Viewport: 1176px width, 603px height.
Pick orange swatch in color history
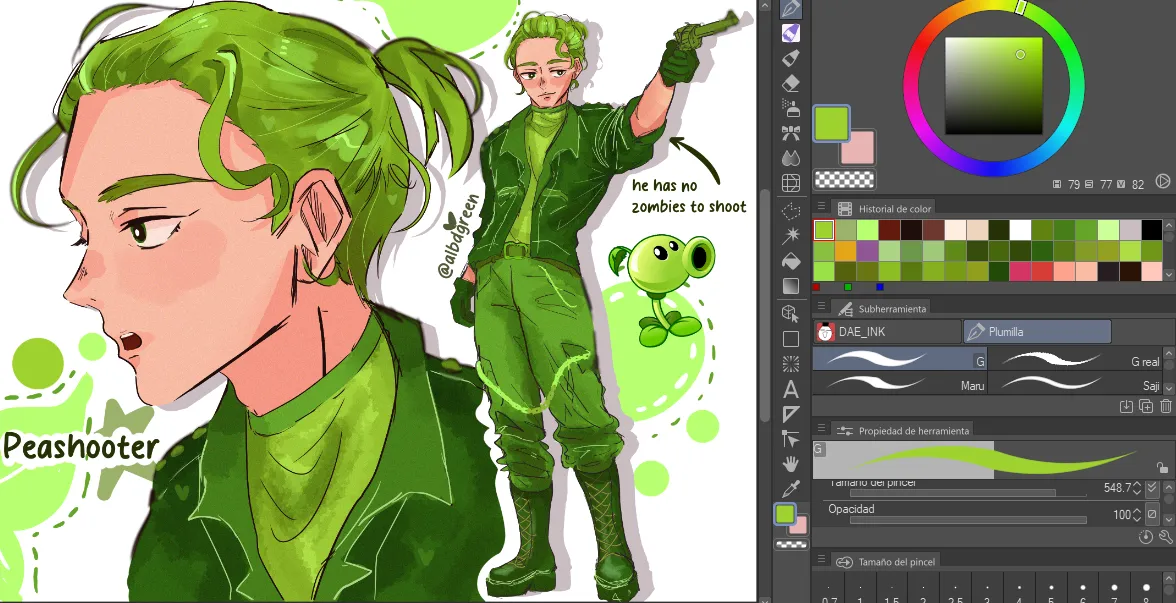tap(845, 250)
